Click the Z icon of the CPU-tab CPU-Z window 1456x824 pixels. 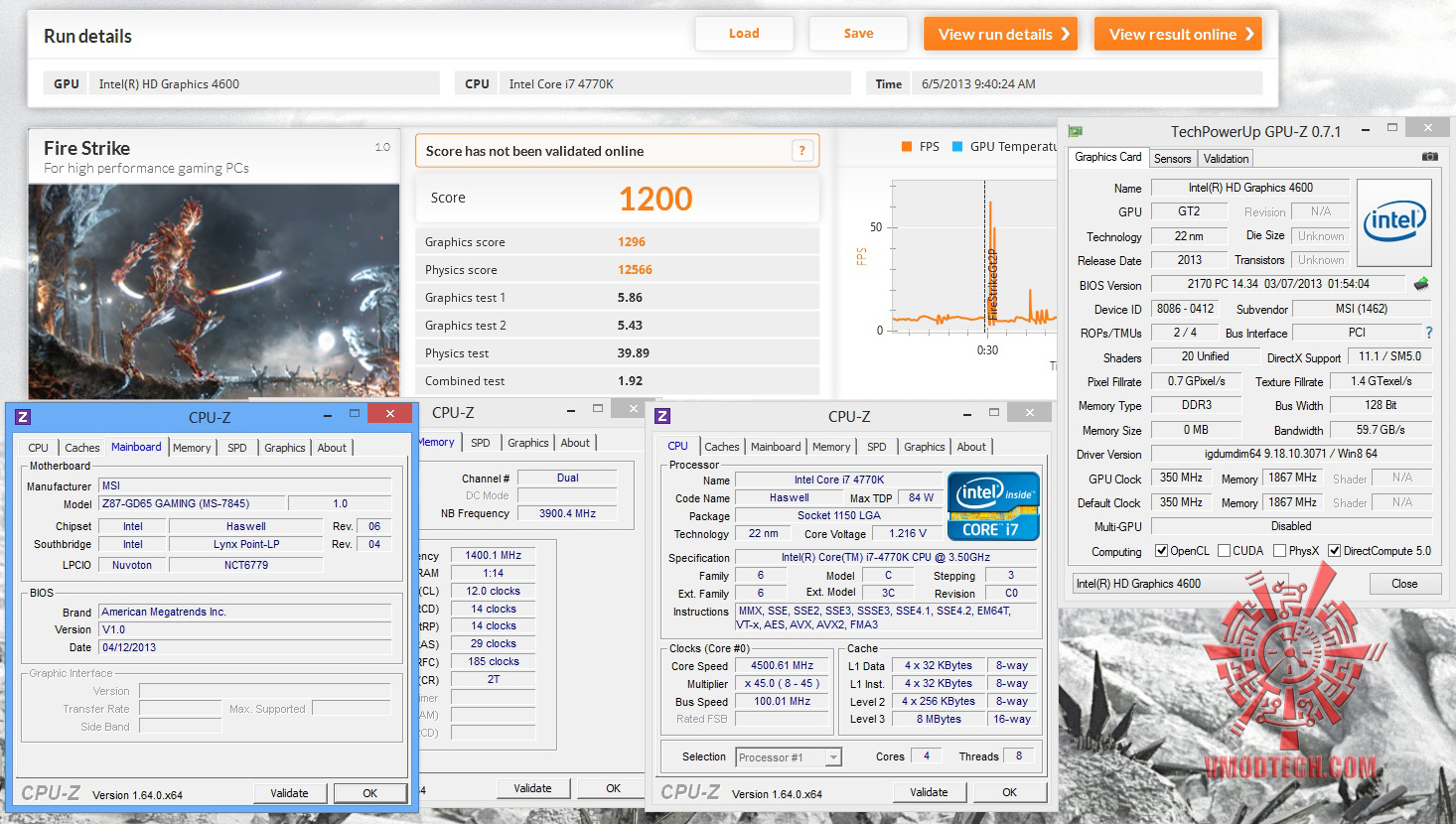(662, 416)
